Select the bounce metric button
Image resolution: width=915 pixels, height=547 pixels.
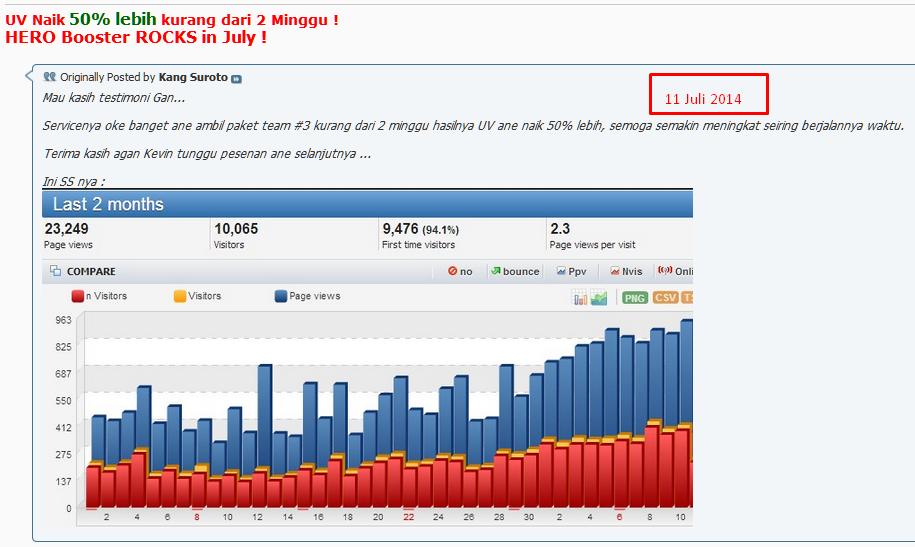515,271
